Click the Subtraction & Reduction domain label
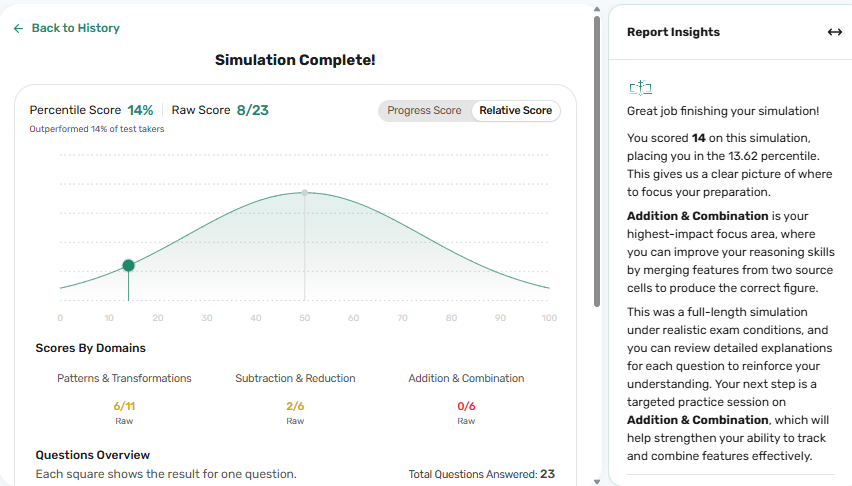 point(295,378)
